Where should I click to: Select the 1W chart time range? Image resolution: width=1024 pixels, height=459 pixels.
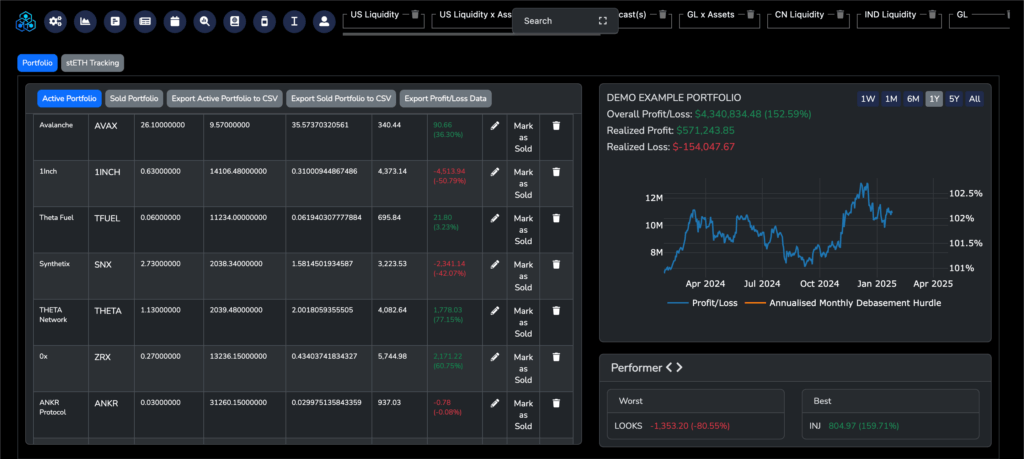coord(867,98)
